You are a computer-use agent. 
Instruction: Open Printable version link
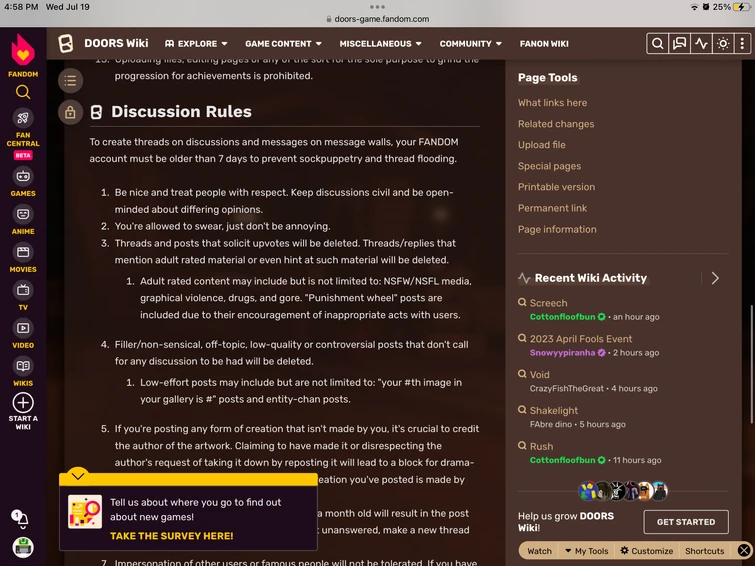556,187
